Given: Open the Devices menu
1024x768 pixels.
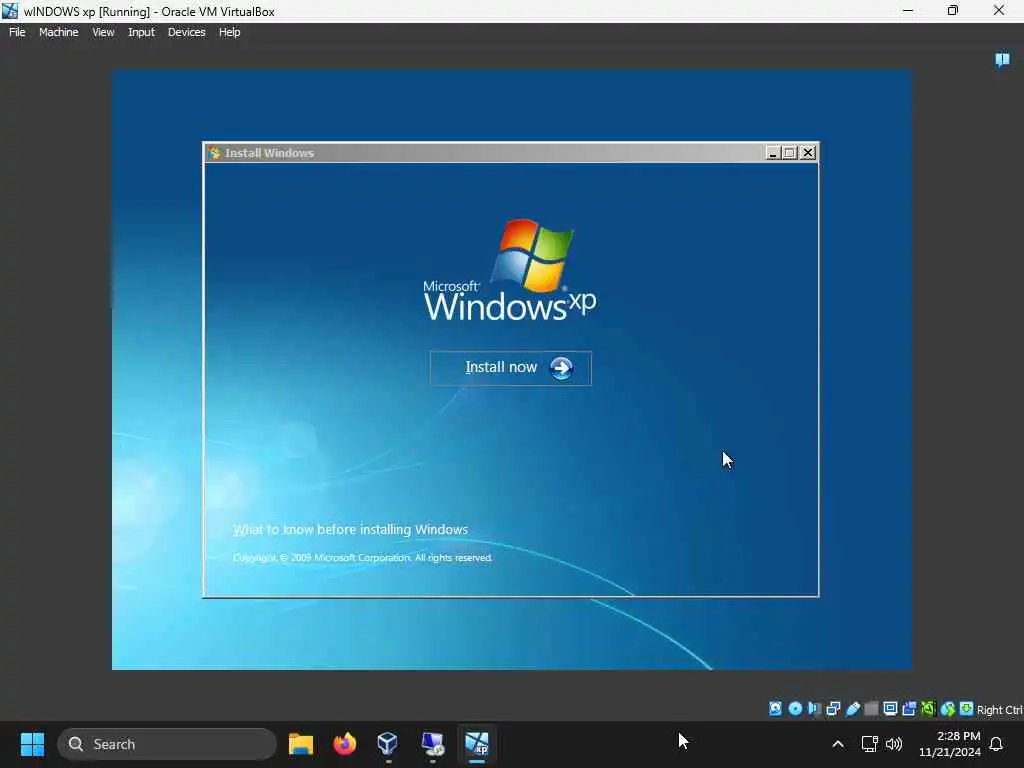Looking at the screenshot, I should point(186,32).
